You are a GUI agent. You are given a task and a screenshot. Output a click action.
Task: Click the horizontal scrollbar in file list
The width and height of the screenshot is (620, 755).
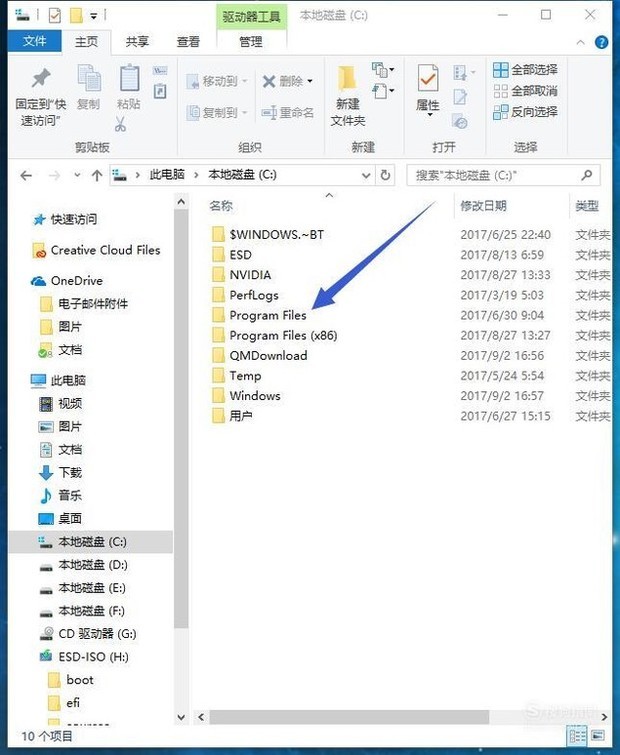(350, 716)
